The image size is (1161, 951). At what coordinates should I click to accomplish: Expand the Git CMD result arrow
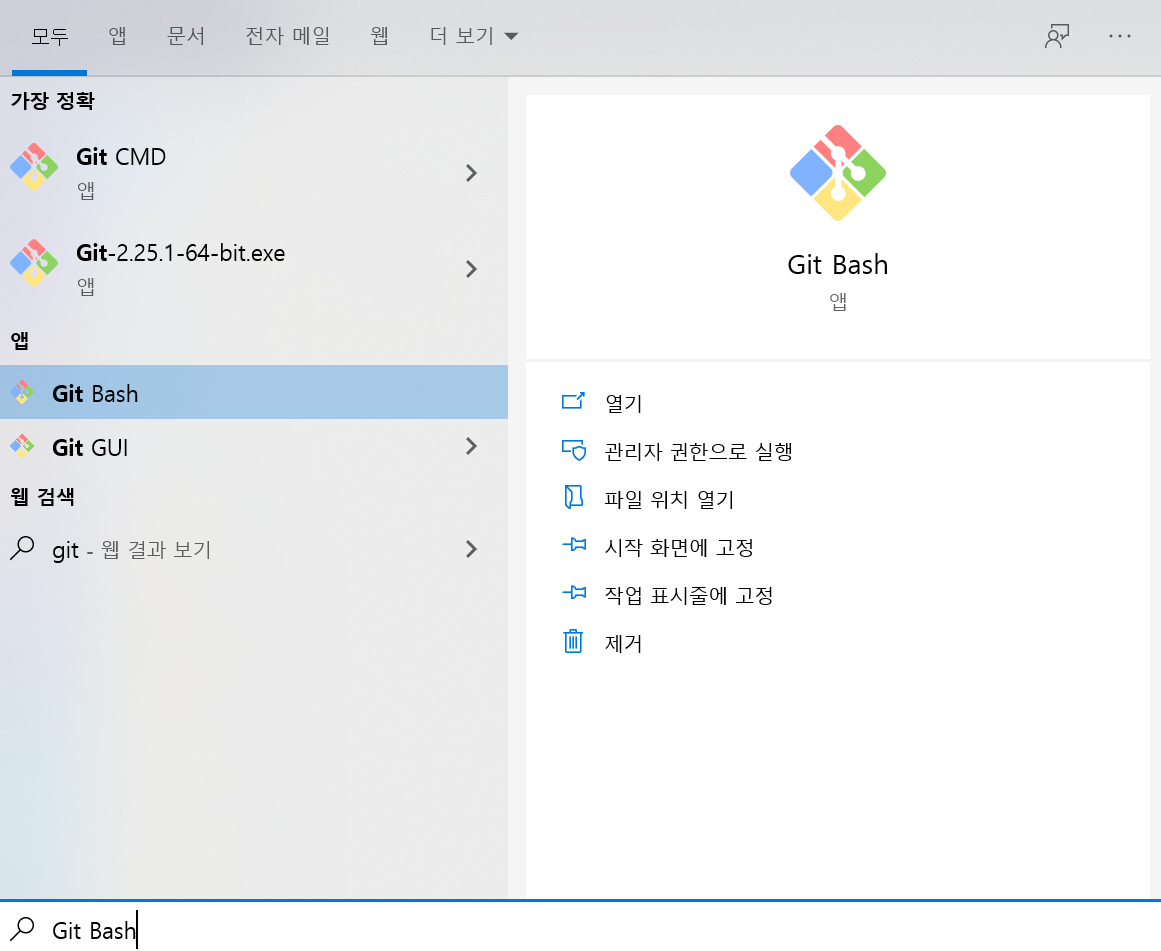tap(471, 173)
